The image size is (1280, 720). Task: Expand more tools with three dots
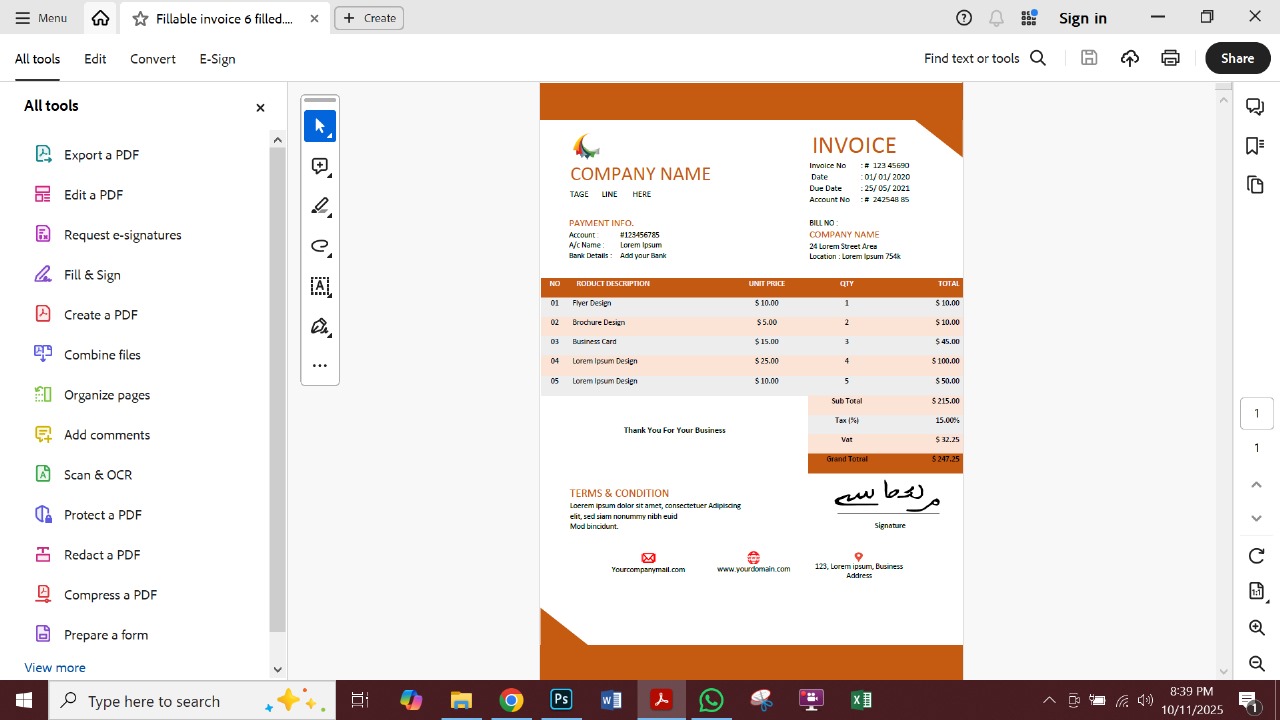pyautogui.click(x=320, y=366)
